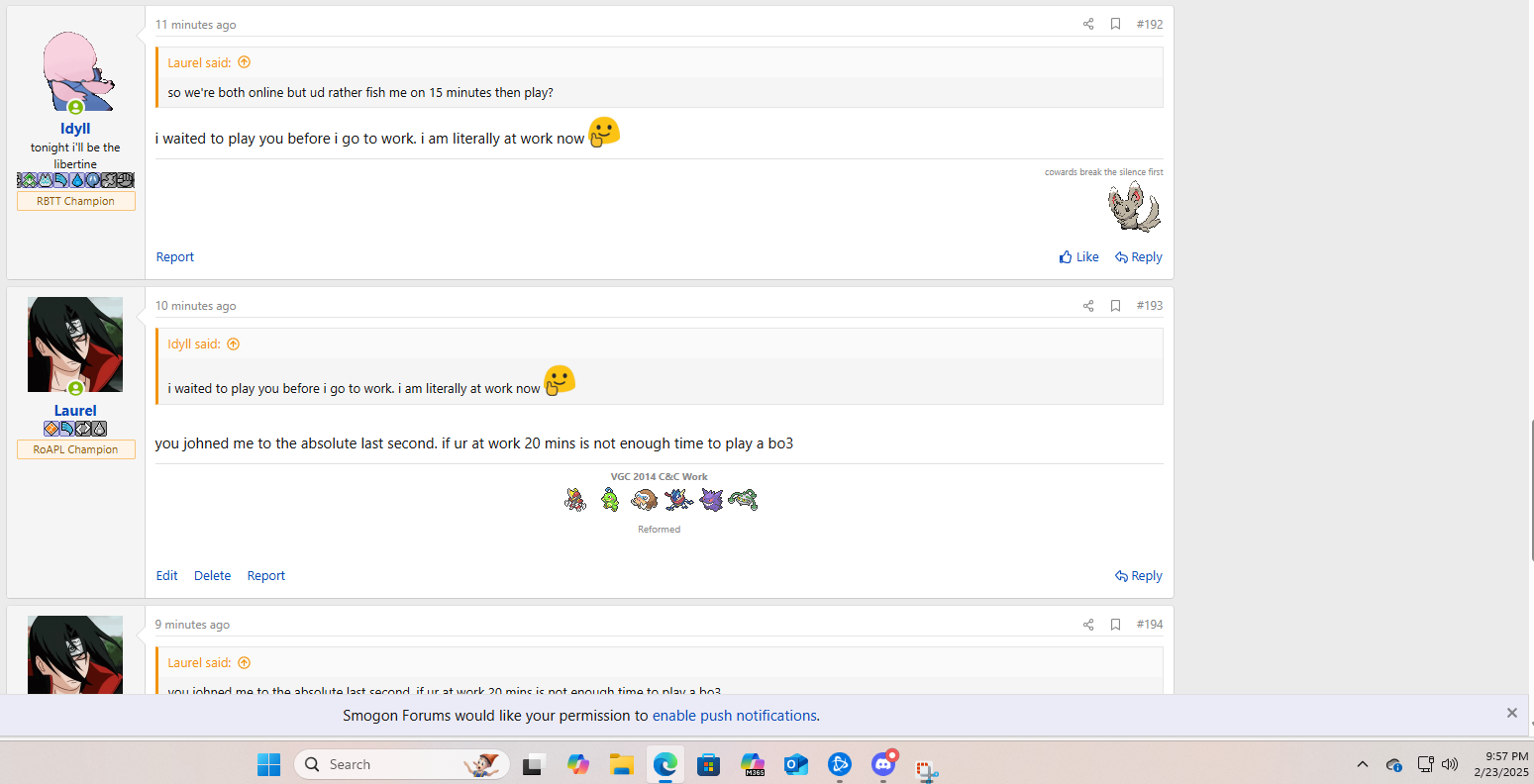Like Idyll's post #192
Viewport: 1534px width, 784px height.
click(x=1078, y=257)
